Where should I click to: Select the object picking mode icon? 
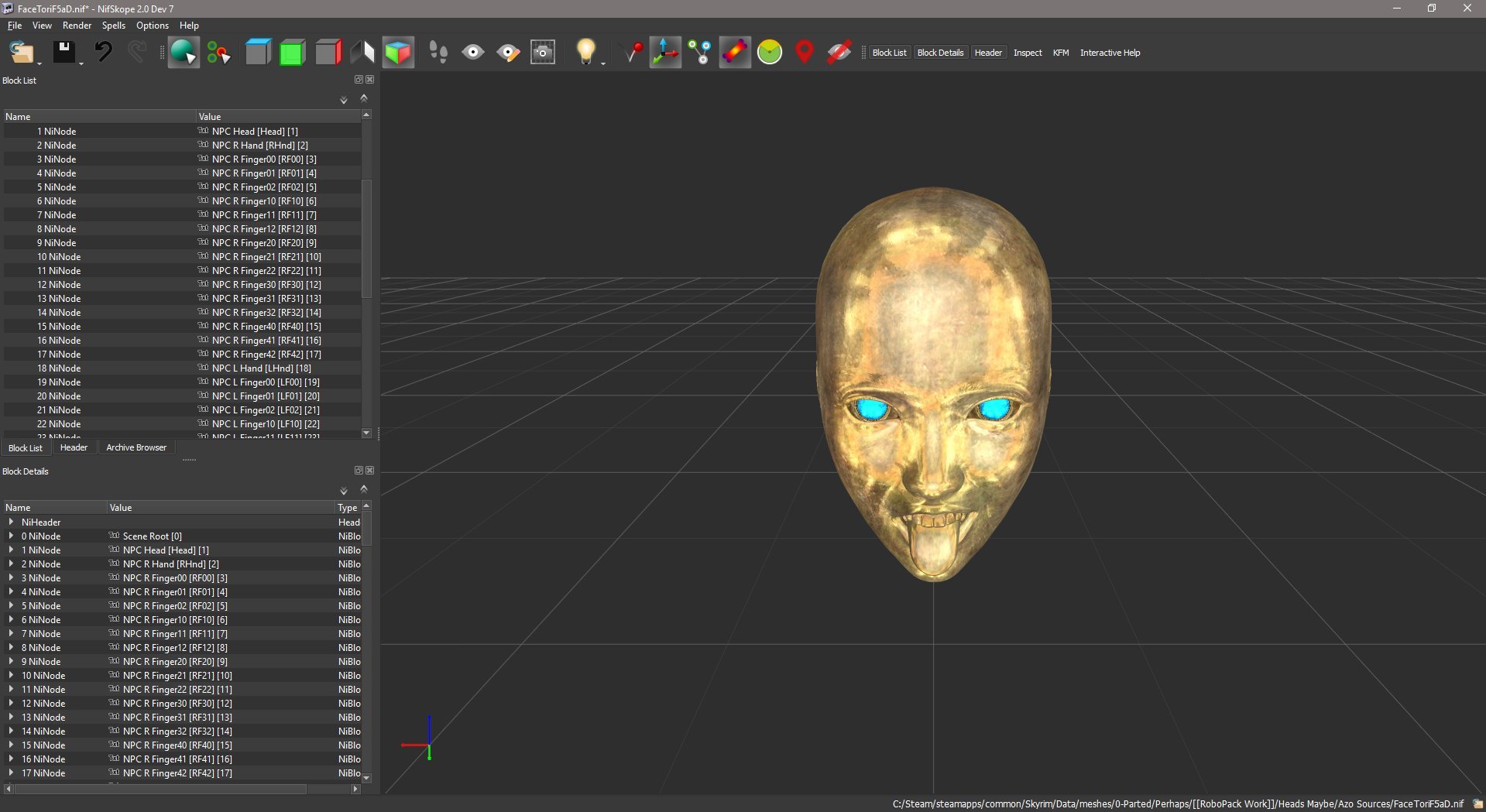coord(184,53)
